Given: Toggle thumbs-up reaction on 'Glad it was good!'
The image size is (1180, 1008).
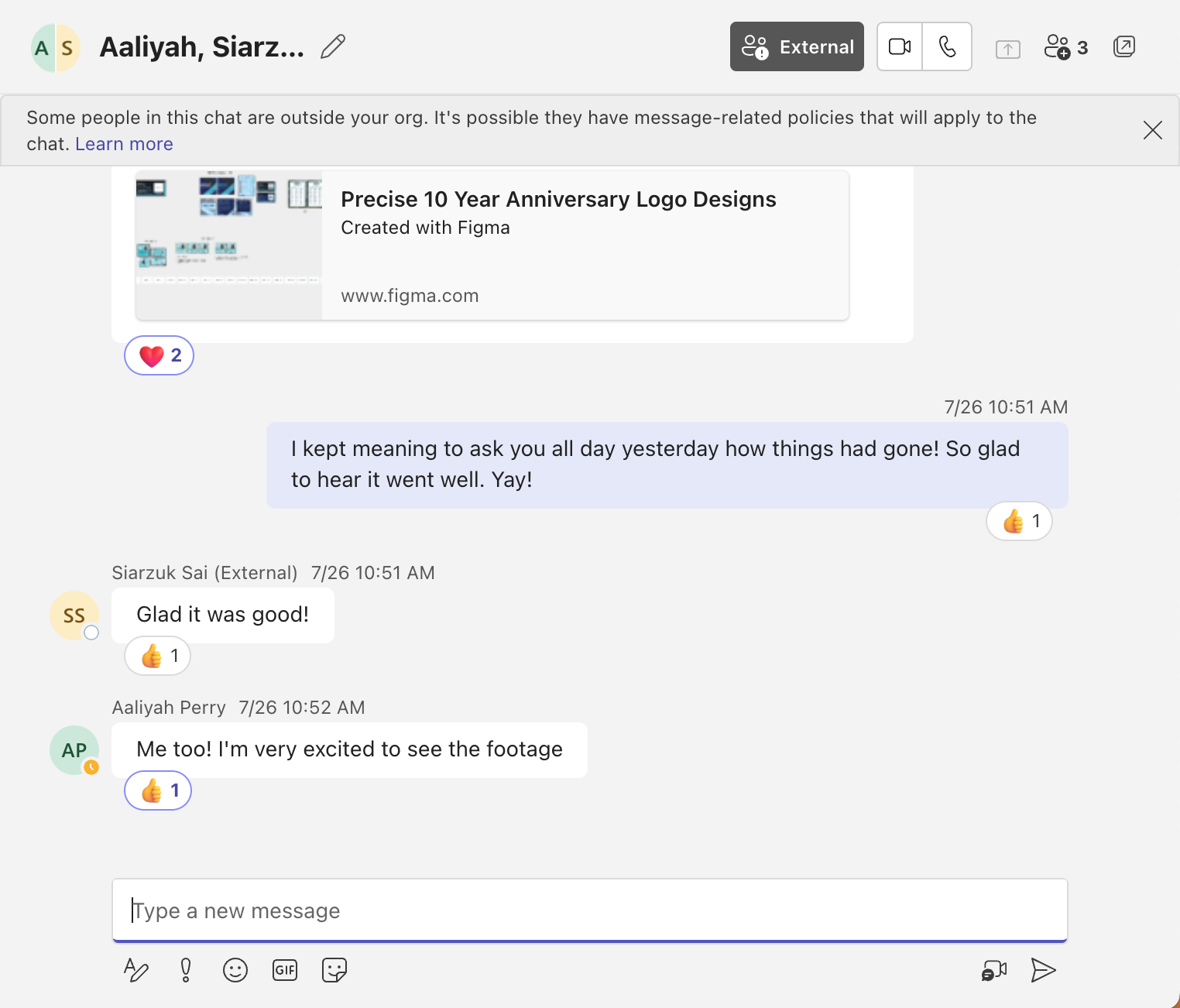Looking at the screenshot, I should click(157, 656).
